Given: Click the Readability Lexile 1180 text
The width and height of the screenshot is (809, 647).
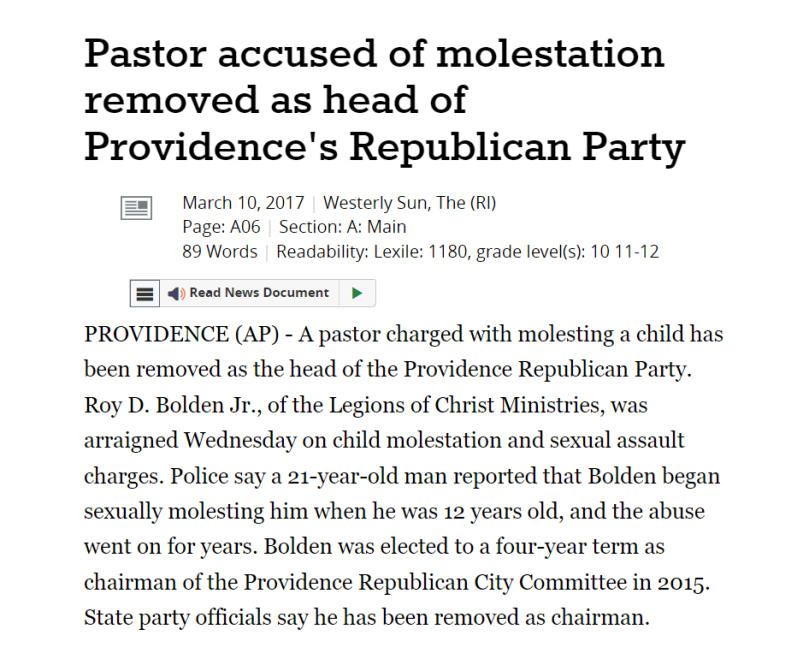Looking at the screenshot, I should pos(374,252).
